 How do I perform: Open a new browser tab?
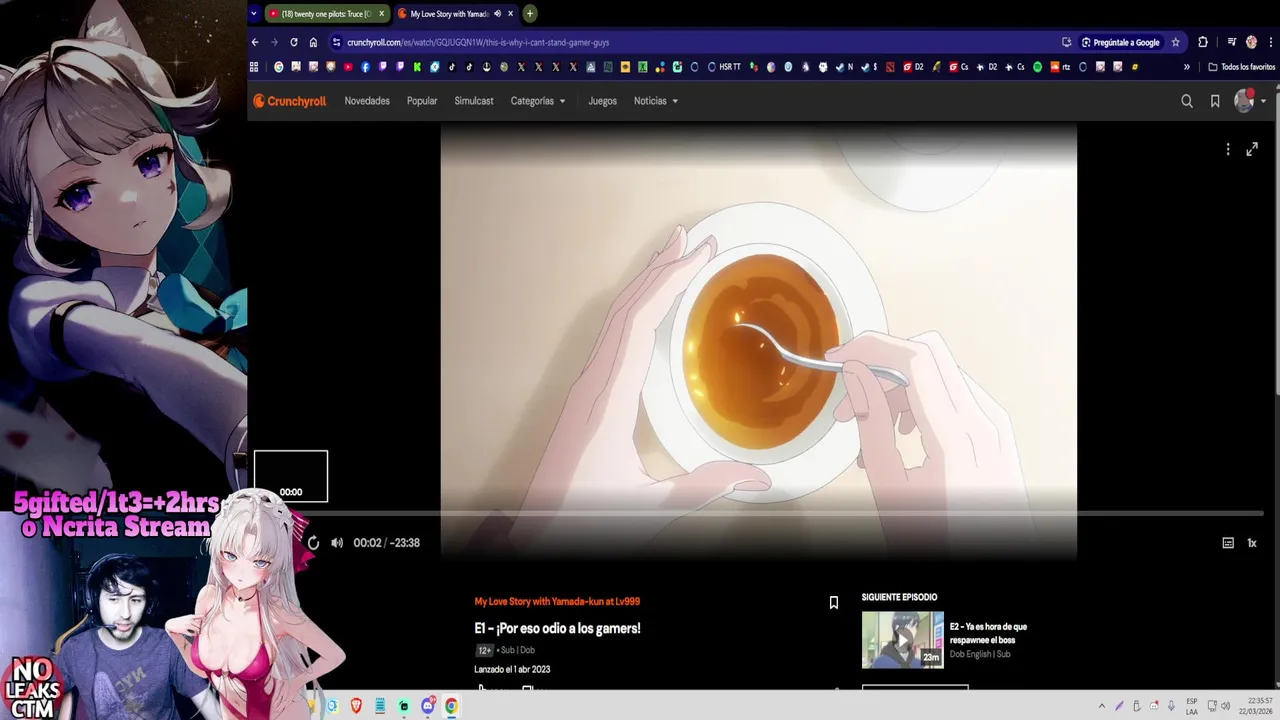(530, 14)
